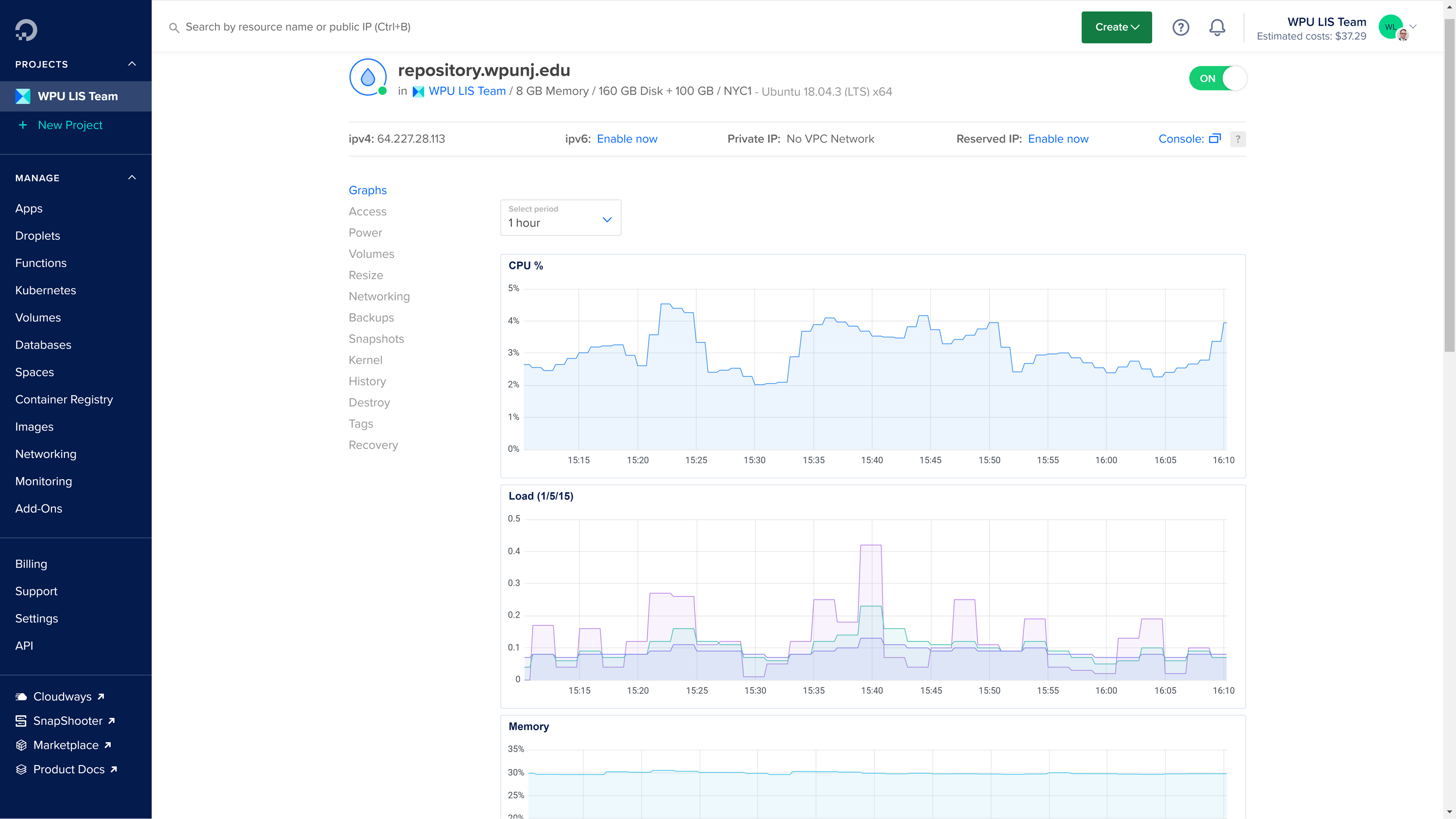Click the plus icon for New Project
The height and width of the screenshot is (819, 1456).
click(23, 125)
